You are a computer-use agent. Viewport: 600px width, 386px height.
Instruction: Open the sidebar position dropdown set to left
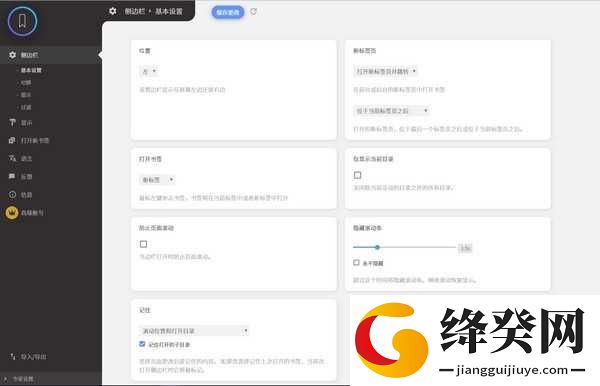coord(149,71)
